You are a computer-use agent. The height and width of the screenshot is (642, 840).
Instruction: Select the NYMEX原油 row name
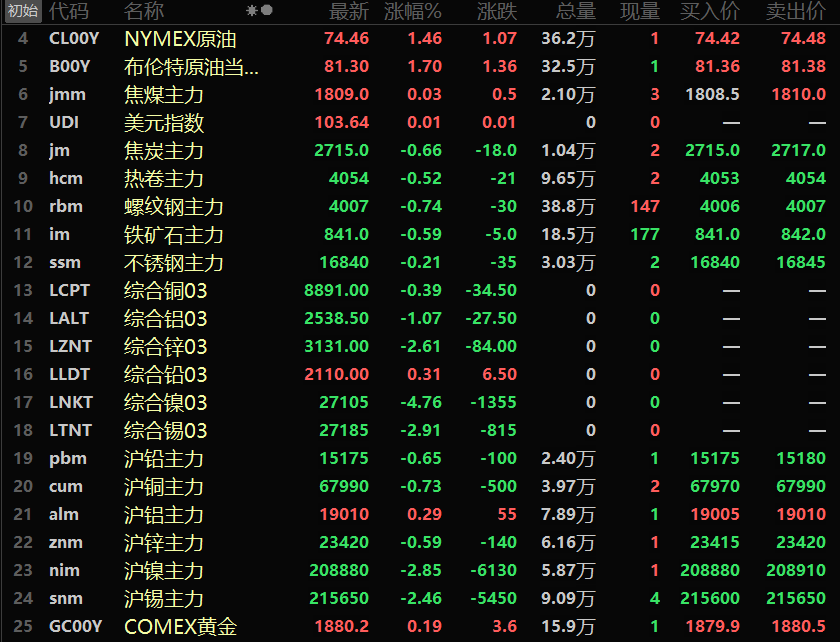[180, 39]
